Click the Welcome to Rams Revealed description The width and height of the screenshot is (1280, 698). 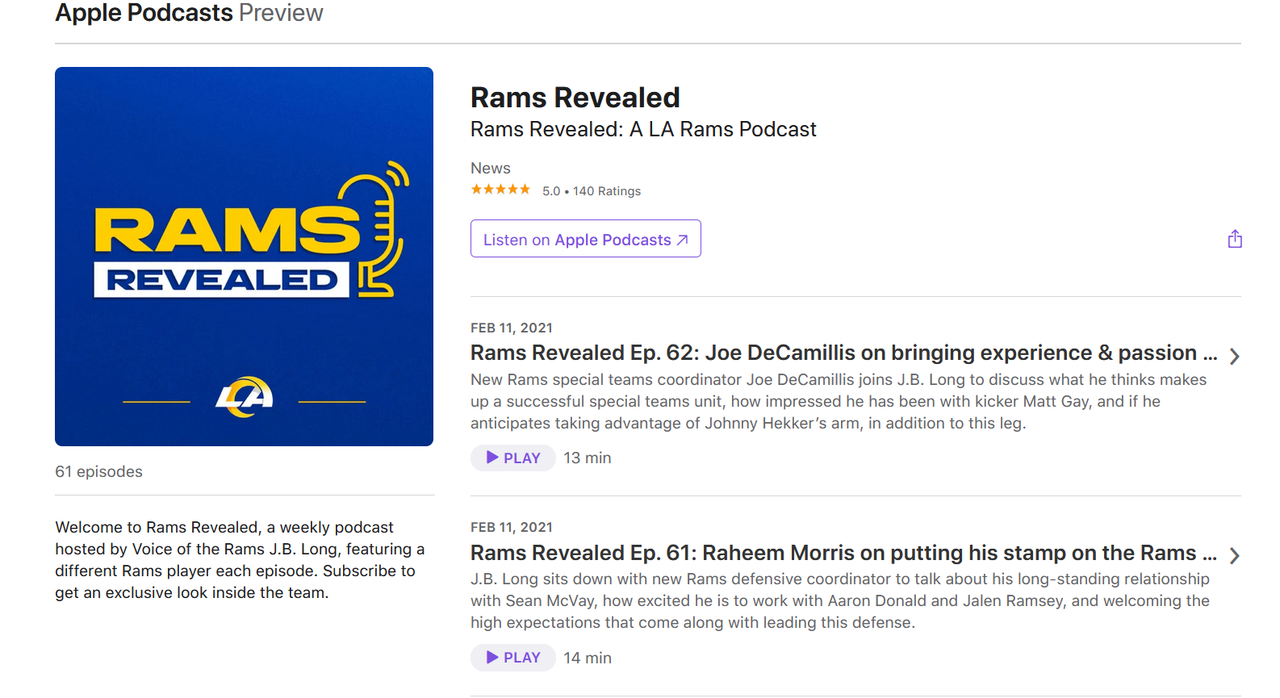pyautogui.click(x=240, y=560)
